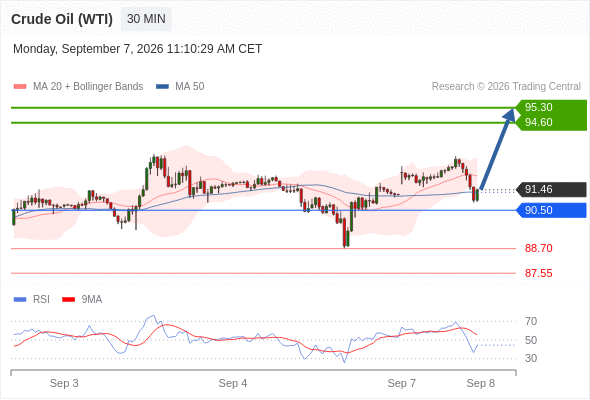This screenshot has width=590, height=400.
Task: Click the Trading Central research credit text
Action: [x=506, y=87]
